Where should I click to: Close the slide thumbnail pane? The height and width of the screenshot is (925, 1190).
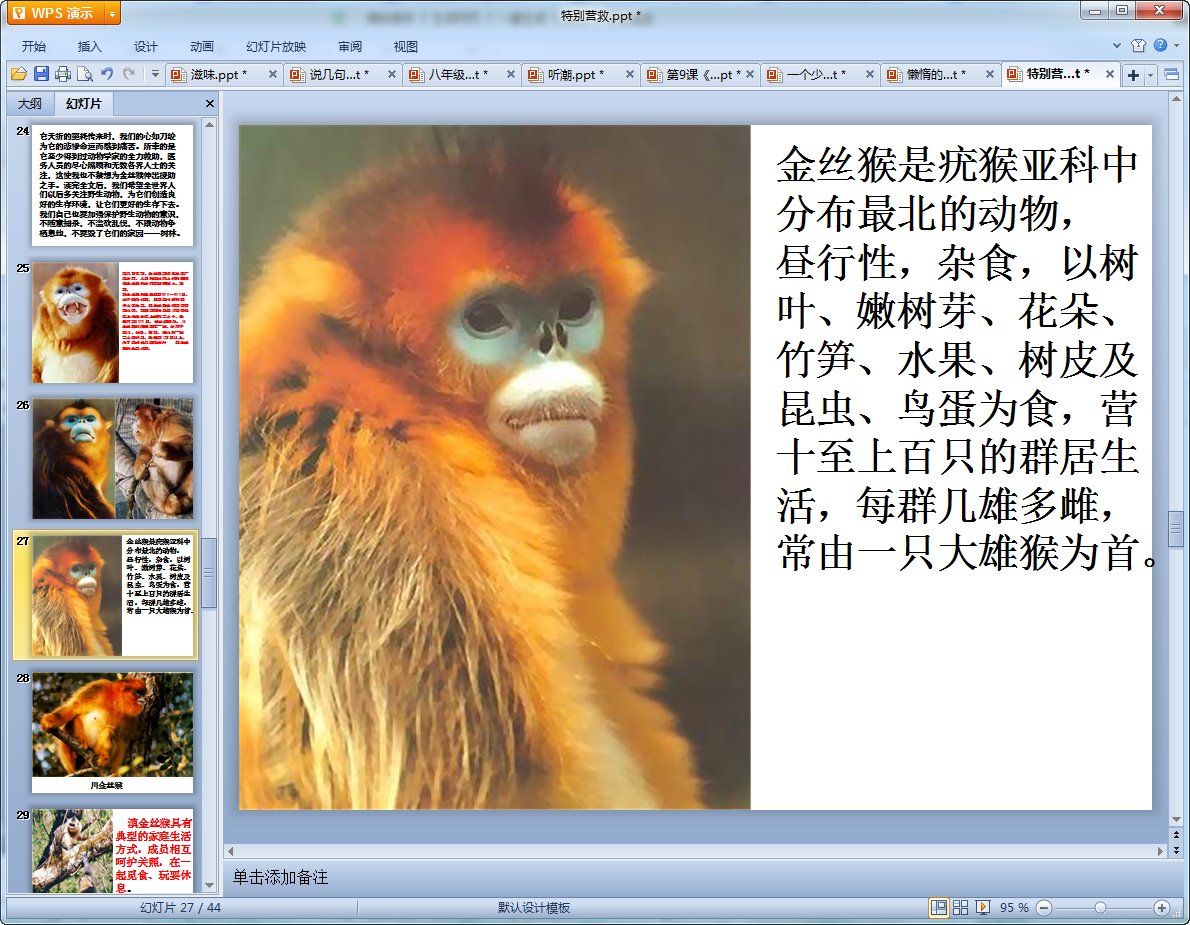click(x=209, y=103)
